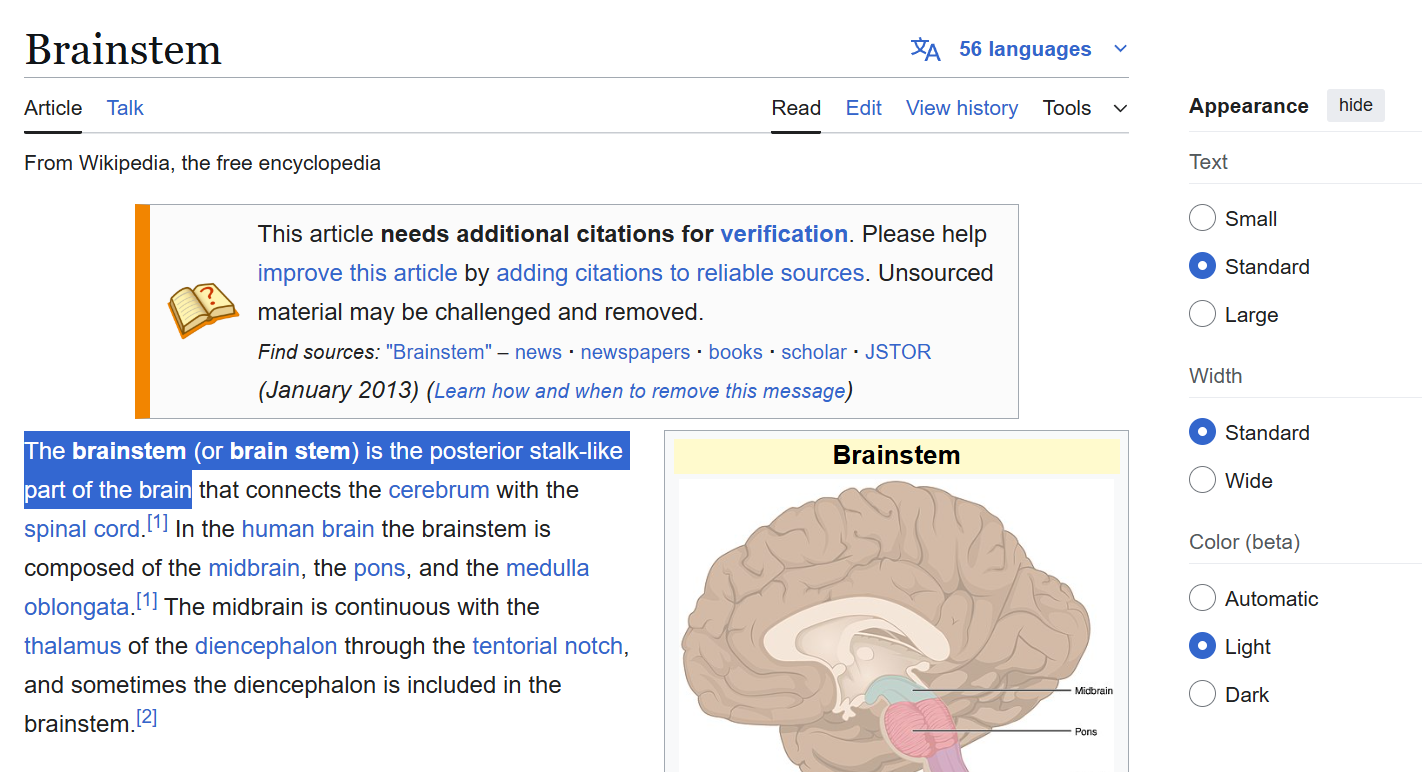Click the infobox Brainstem header
Screen dimensions: 1422x772
(896, 455)
